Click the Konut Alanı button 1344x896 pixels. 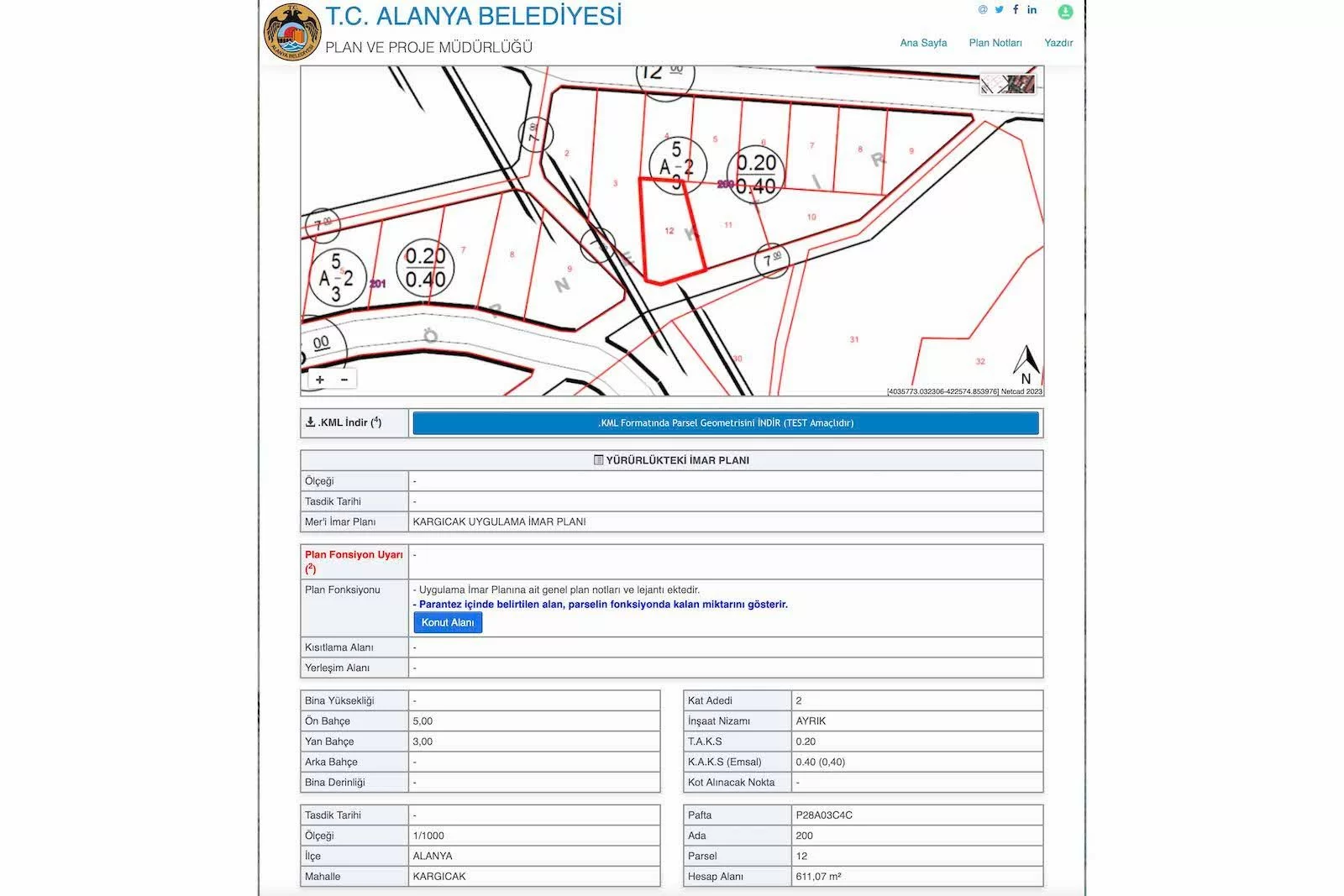point(448,622)
